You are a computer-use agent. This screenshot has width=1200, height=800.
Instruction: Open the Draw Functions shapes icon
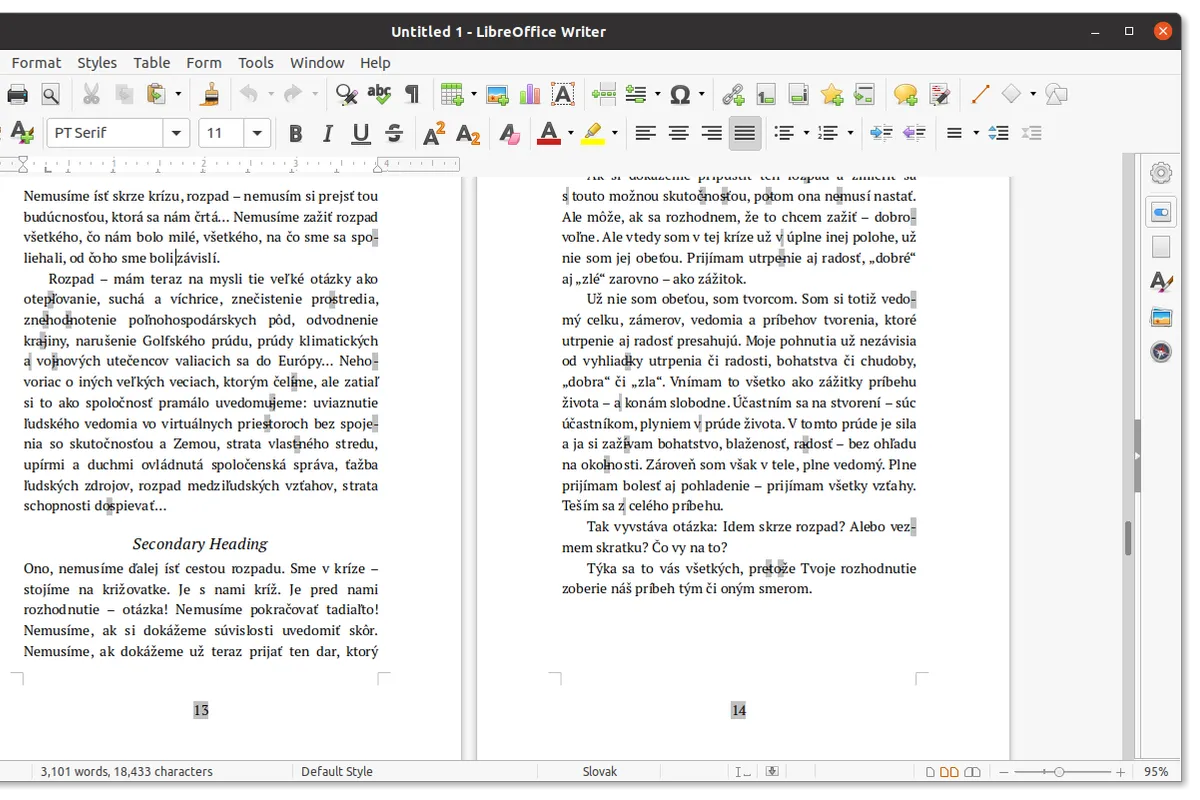1056,95
